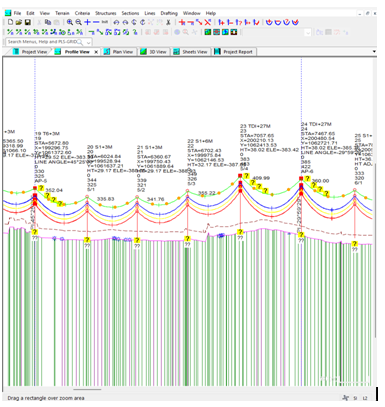Click the Init view toolbar button
This screenshot has width=385, height=407.
pyautogui.click(x=105, y=22)
